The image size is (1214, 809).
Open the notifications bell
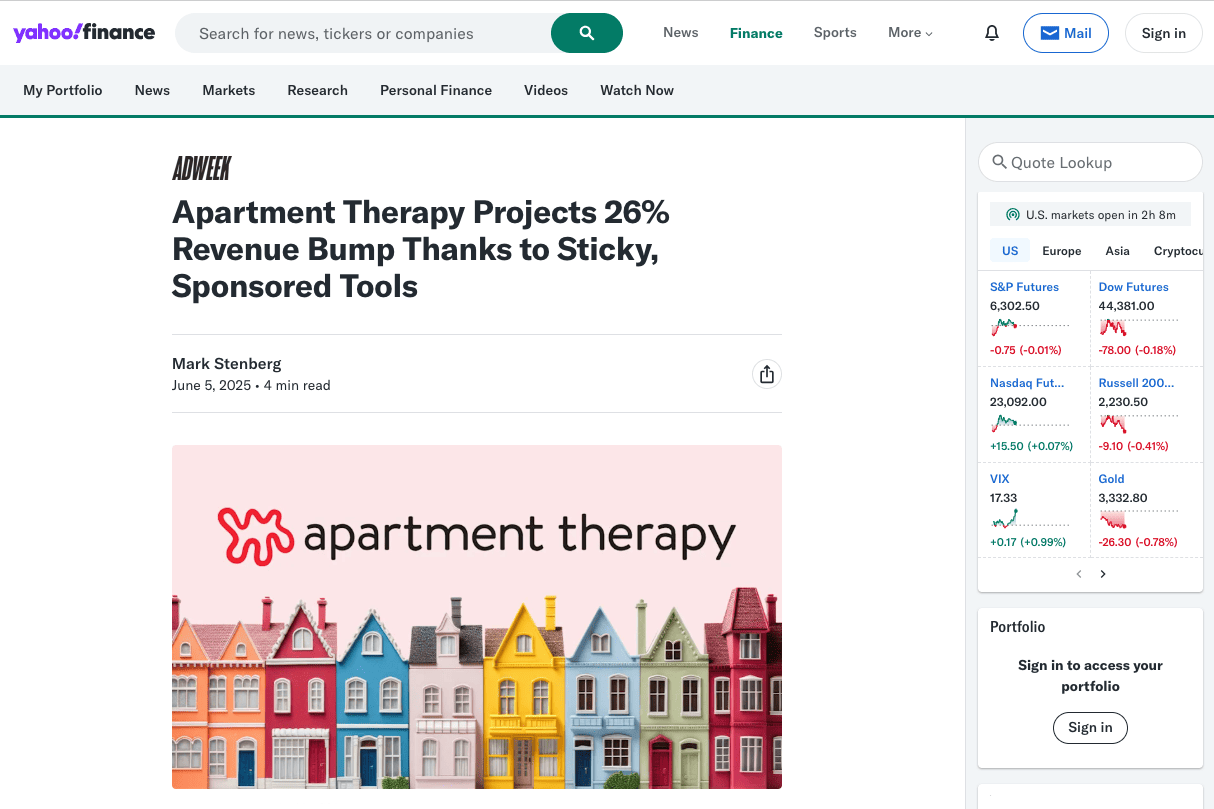(991, 33)
